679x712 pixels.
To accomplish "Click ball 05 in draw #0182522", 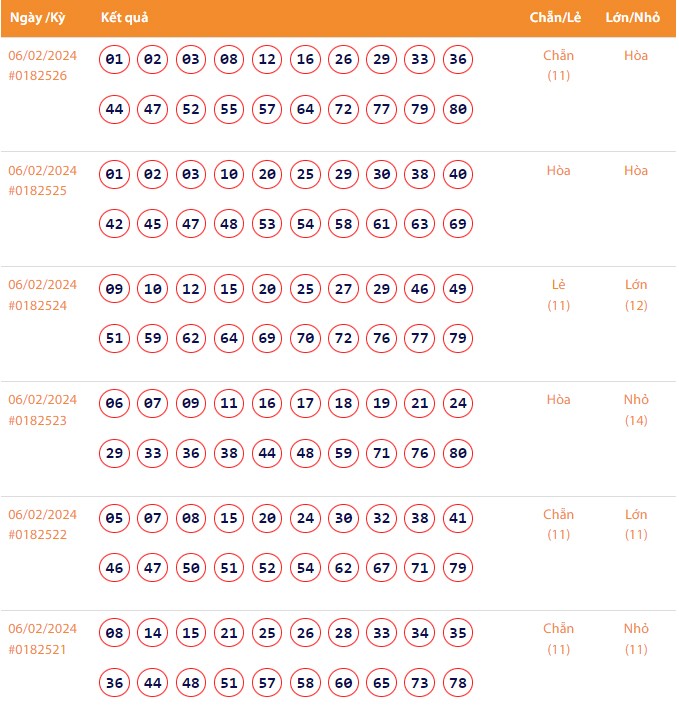I will (115, 519).
